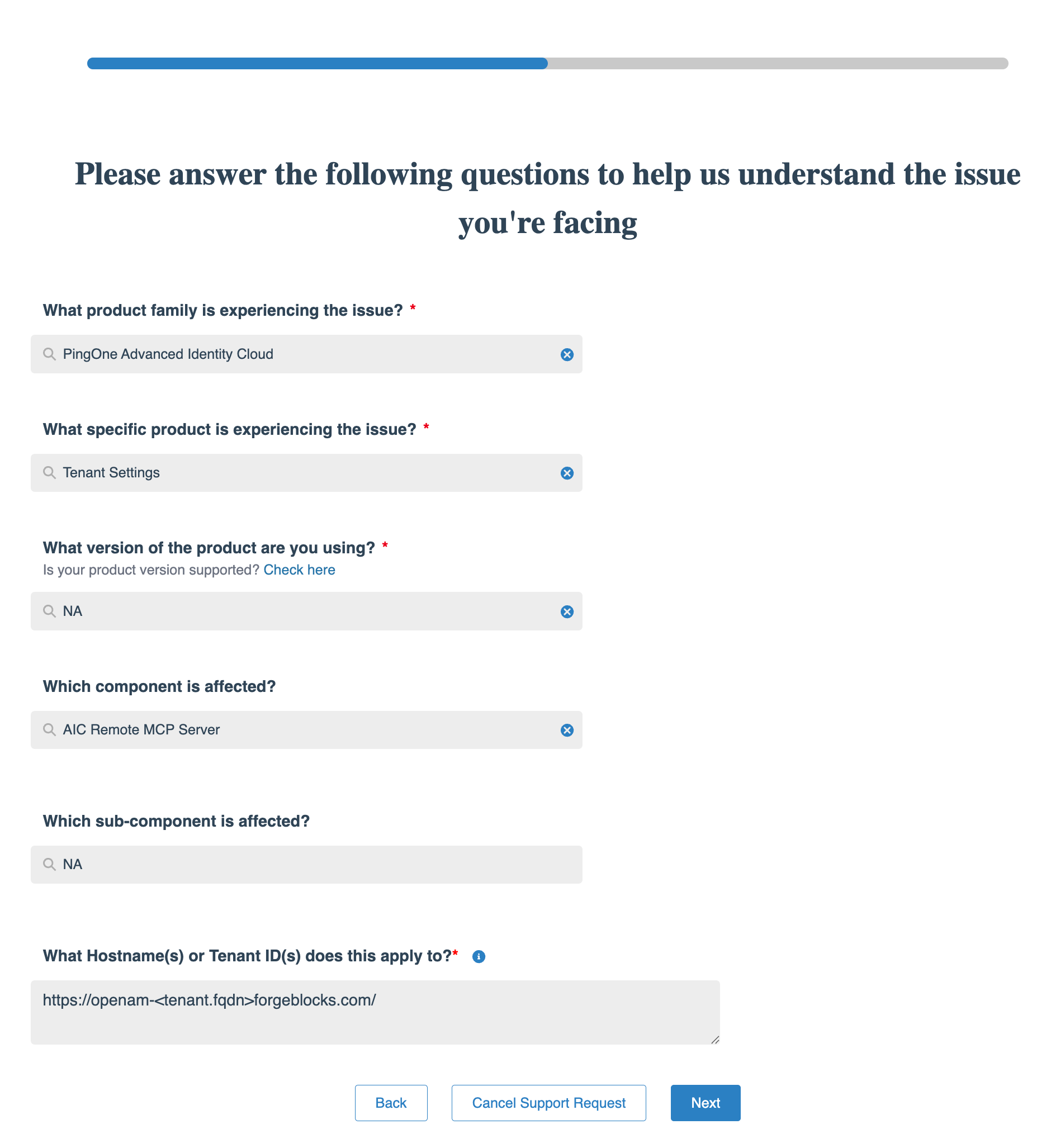The image size is (1051, 1148).
Task: Open the product version lookup field
Action: 306,611
